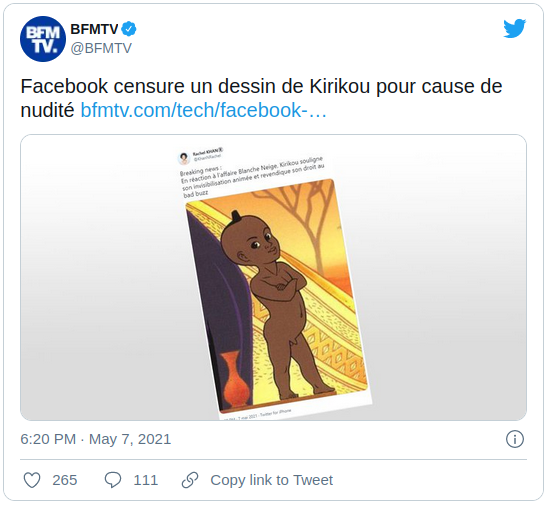
Task: Click the tweet text about Facebook censure
Action: click(x=261, y=98)
